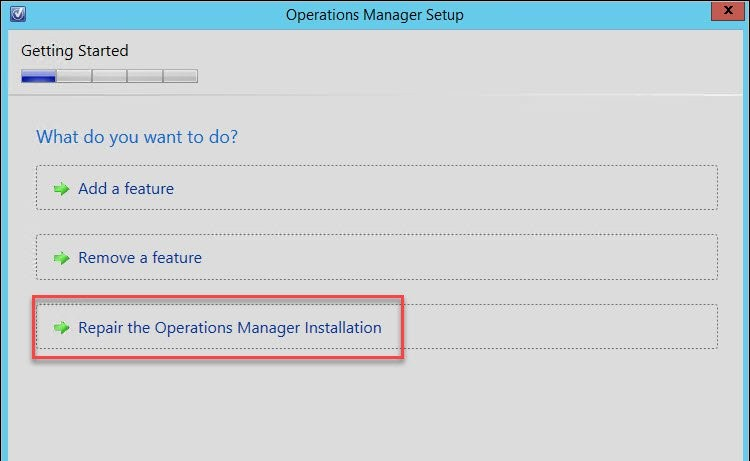Click green arrow beside Repair the Installation
750x461 pixels.
point(61,328)
